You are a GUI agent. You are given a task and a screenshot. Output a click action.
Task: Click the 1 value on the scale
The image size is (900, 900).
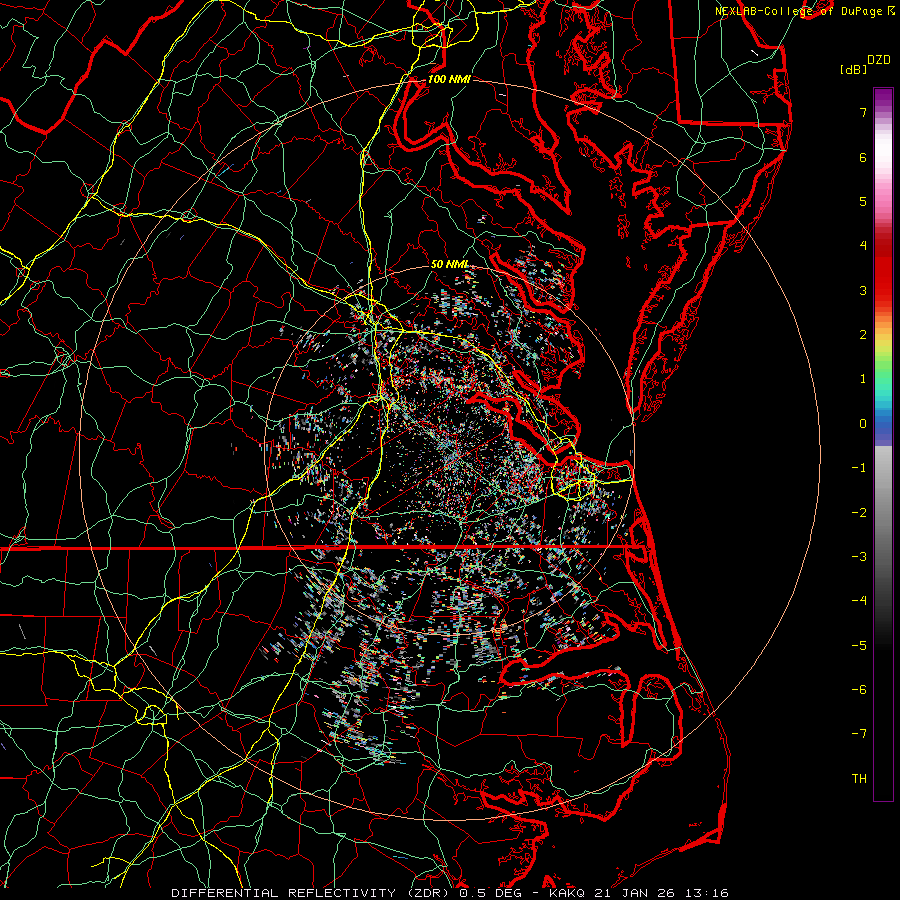point(863,379)
